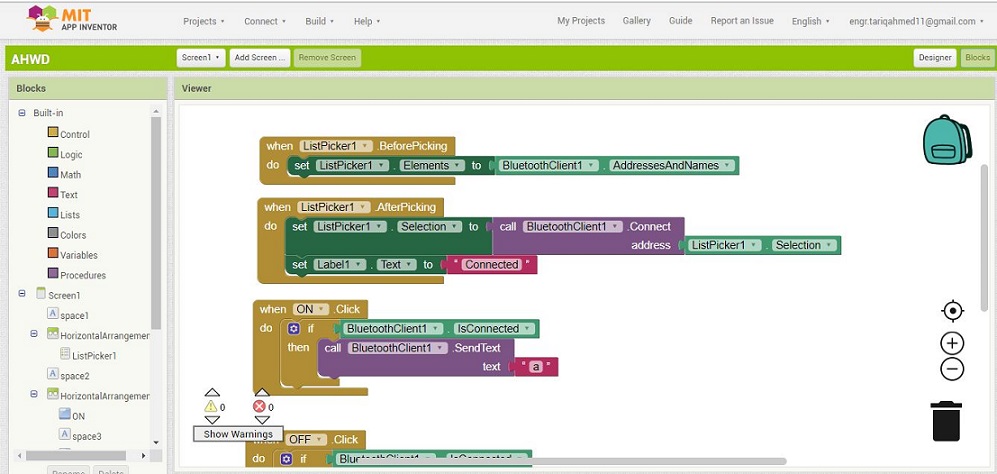
Task: Click the red error circle icon
Action: click(x=259, y=407)
